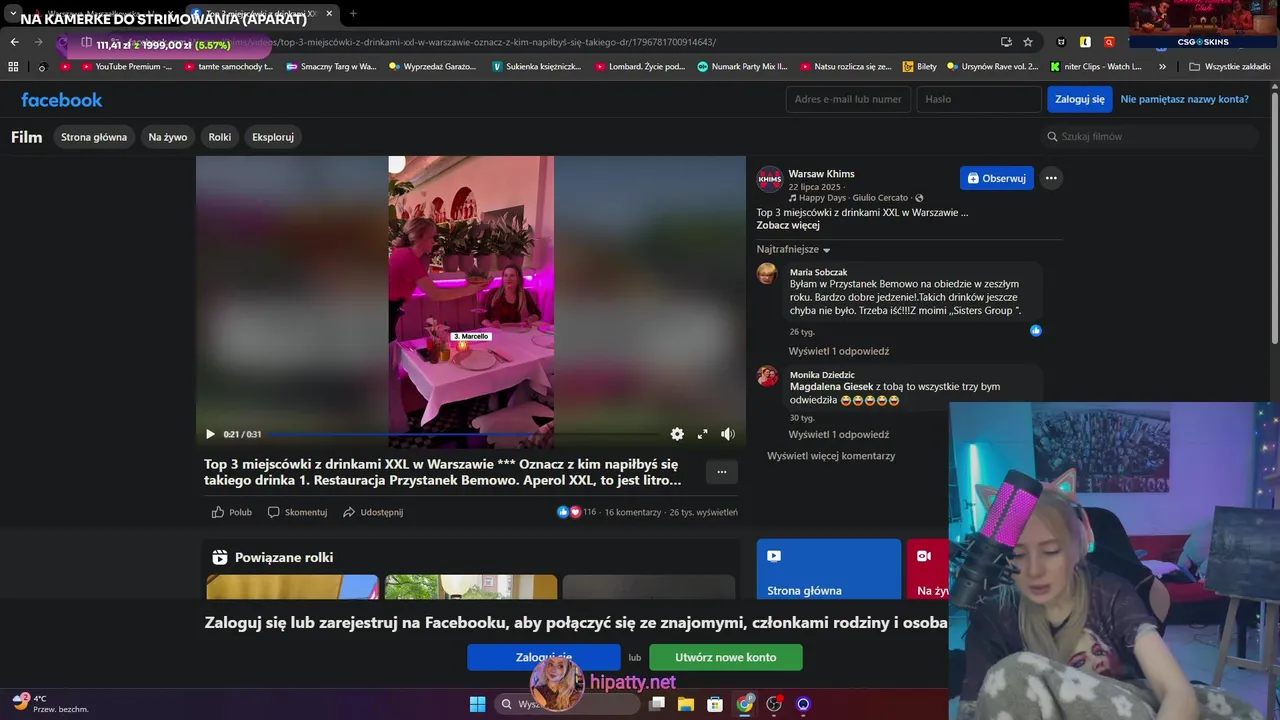Mute the video volume
The image size is (1280, 720).
click(727, 434)
